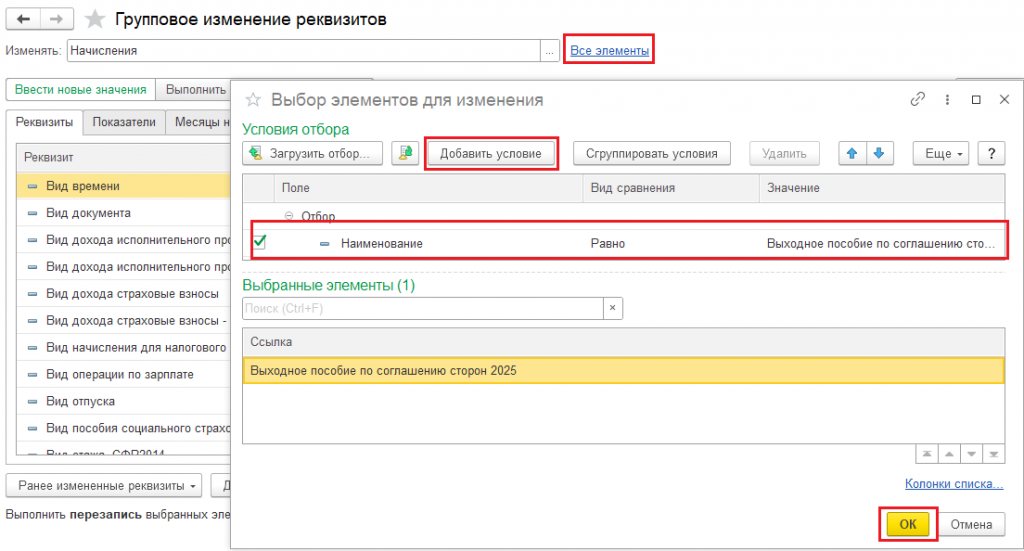Copy link to dialog via chain icon
Screen dimensions: 1024x551
pos(917,99)
